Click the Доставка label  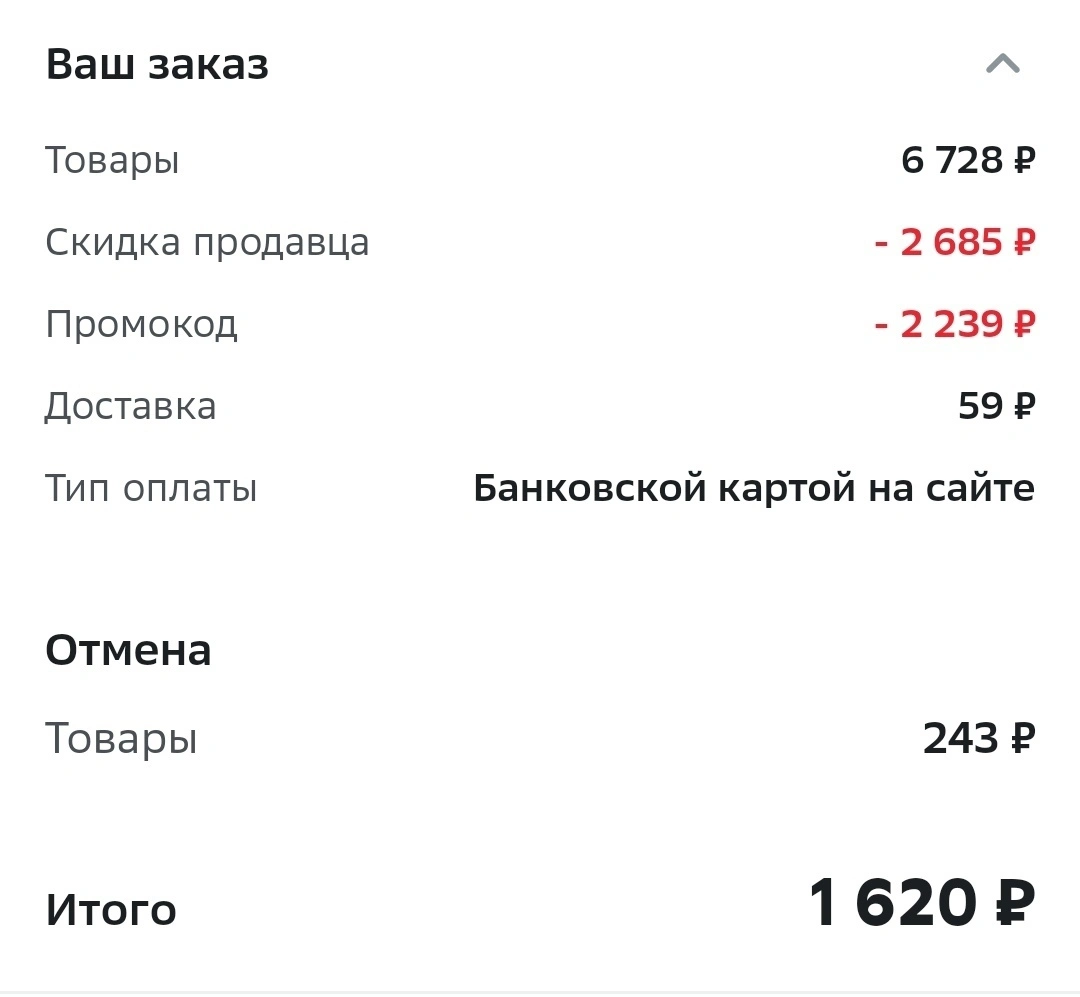click(x=131, y=406)
